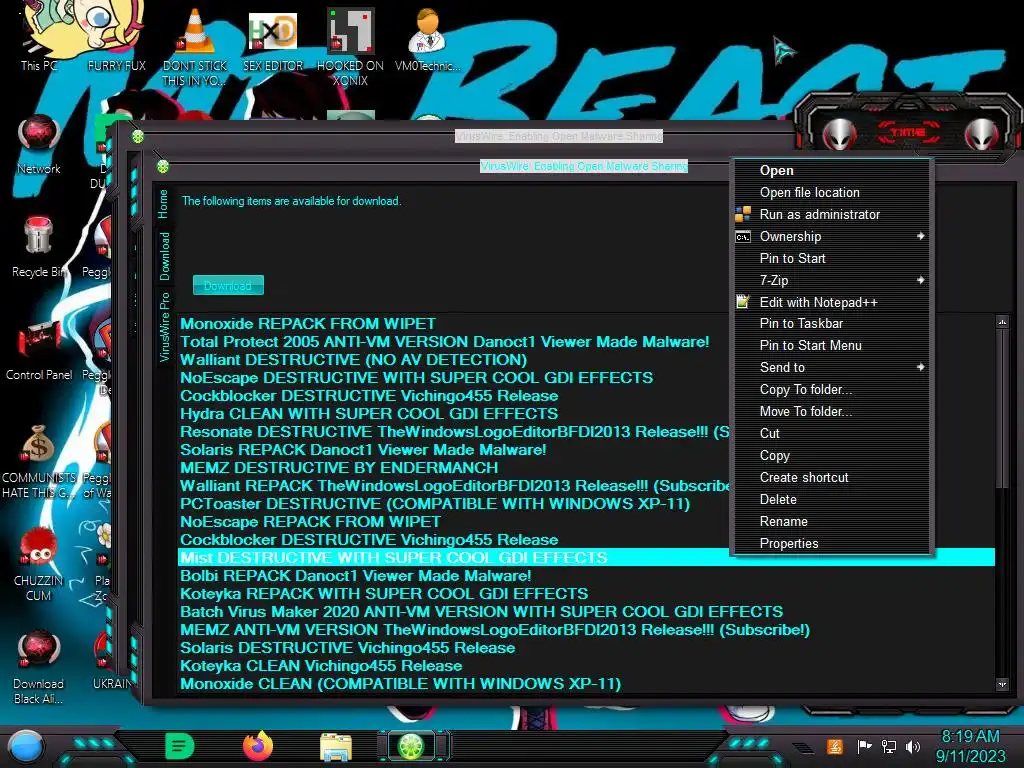
Task: Click the right alien head window button
Action: (982, 135)
